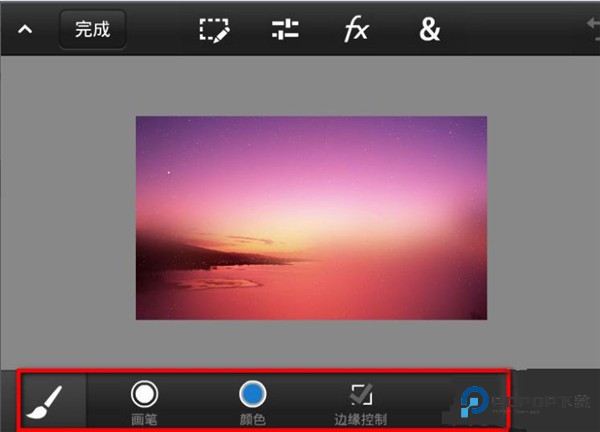The image size is (600, 432).
Task: Toggle the 边缘控制 checkbox
Action: (361, 394)
